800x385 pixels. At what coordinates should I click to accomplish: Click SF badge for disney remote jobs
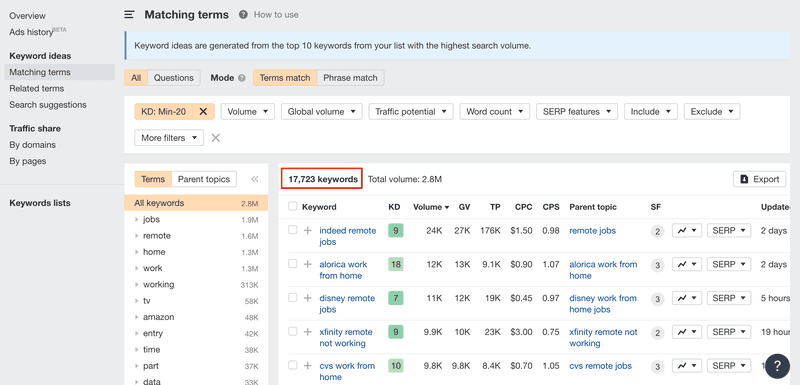pos(658,299)
